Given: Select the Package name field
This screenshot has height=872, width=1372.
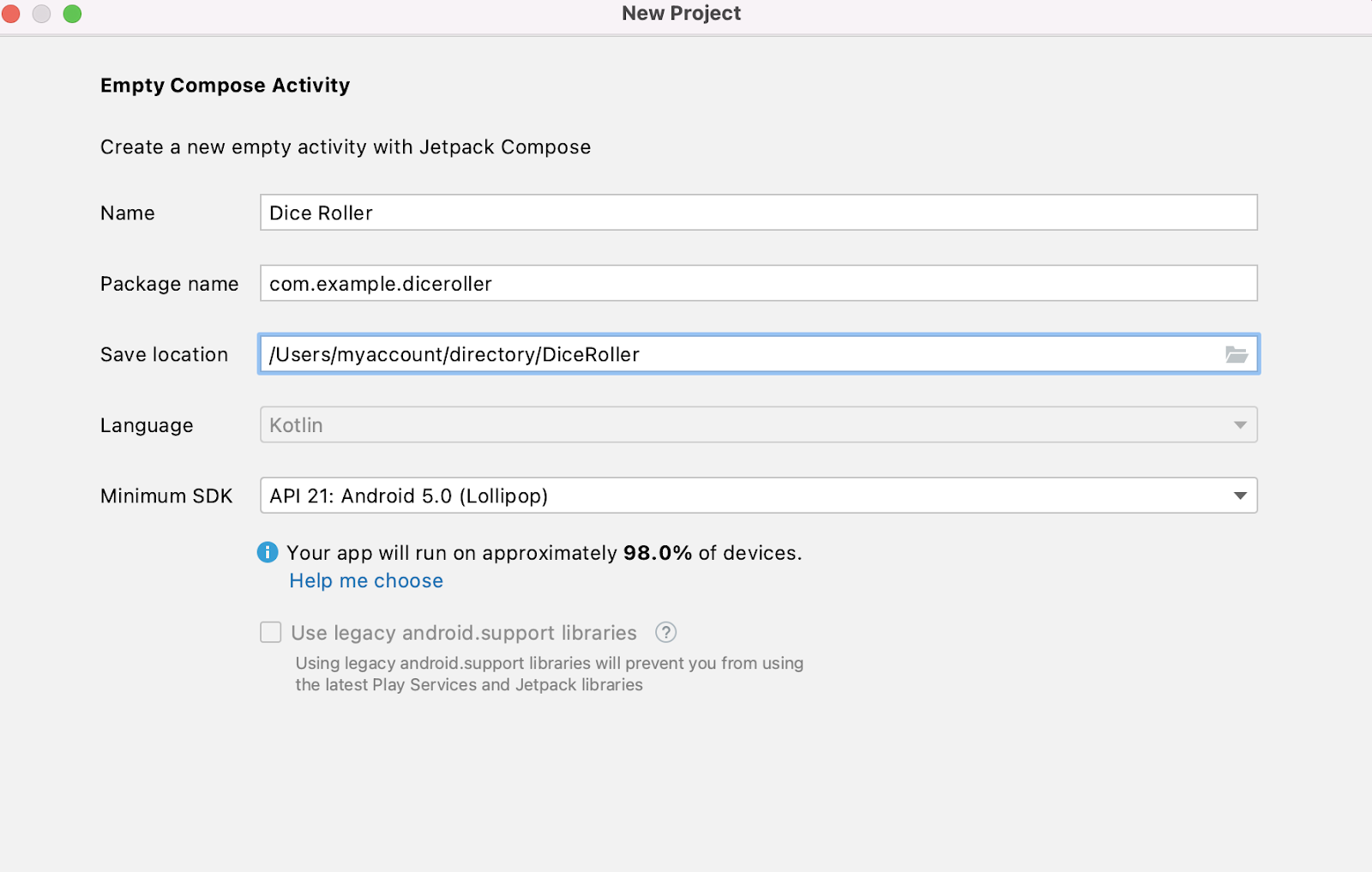Looking at the screenshot, I should click(758, 283).
